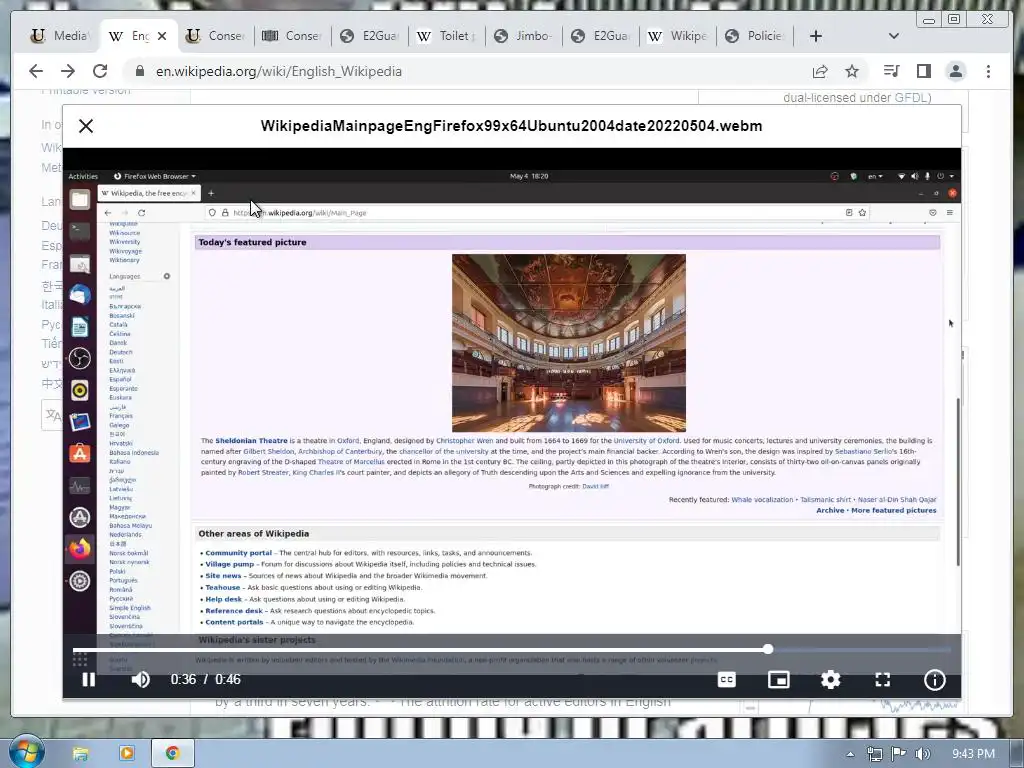1024x768 pixels.
Task: Go back in Chrome browser
Action: (x=36, y=71)
